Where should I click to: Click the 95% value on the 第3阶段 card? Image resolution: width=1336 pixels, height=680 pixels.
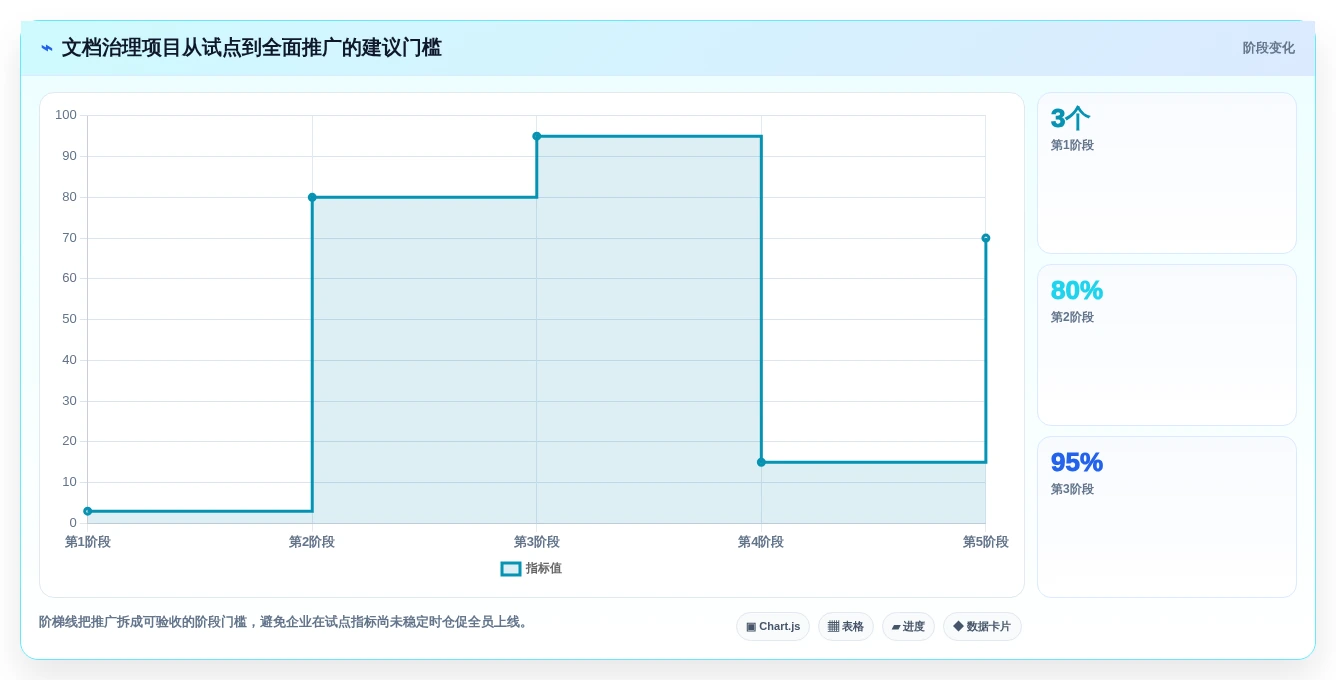(1076, 463)
